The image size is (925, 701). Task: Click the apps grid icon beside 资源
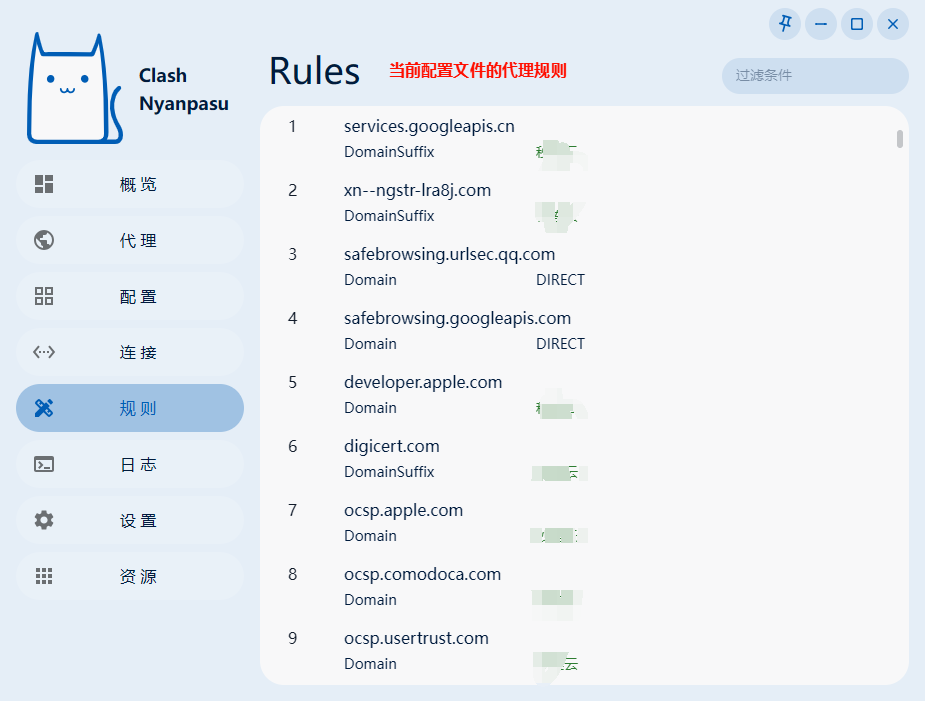(x=44, y=576)
